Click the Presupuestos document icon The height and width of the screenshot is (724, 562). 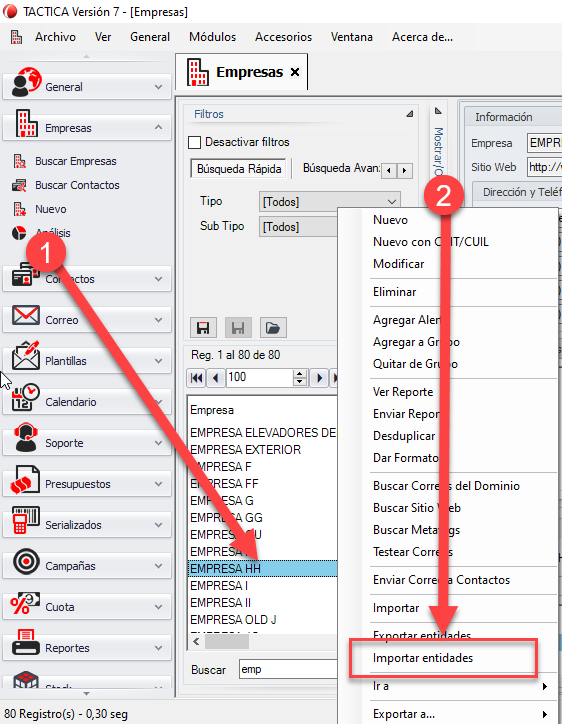[x=25, y=480]
